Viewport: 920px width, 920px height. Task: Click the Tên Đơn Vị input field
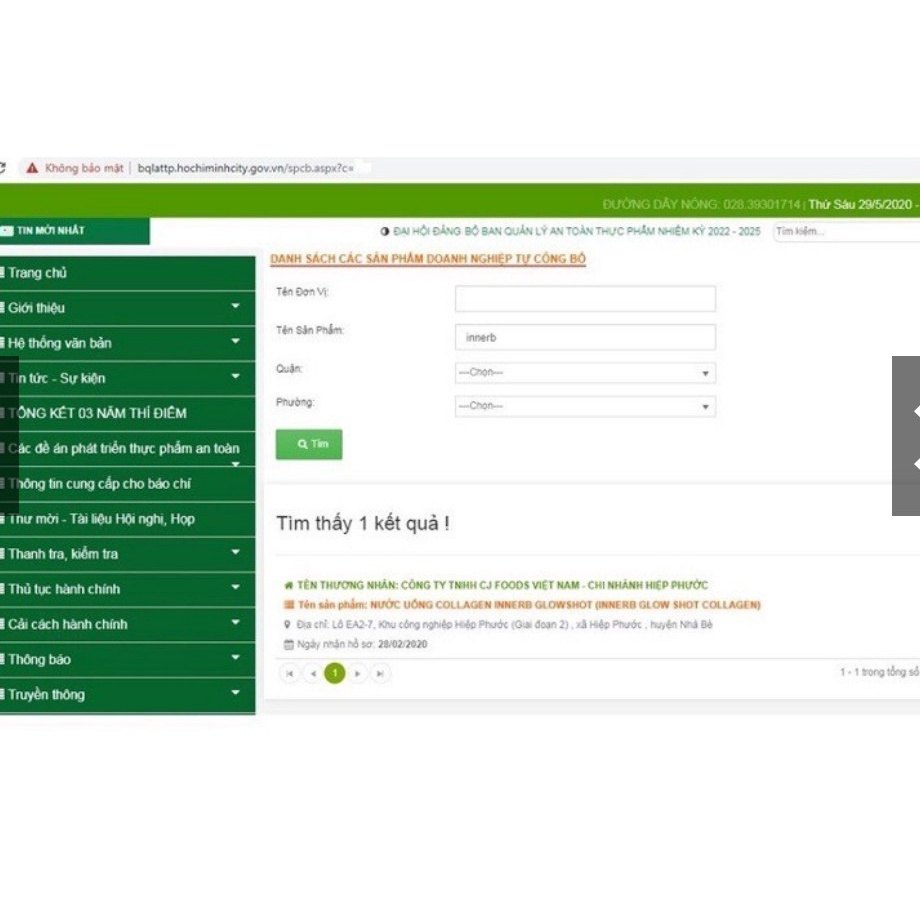585,299
